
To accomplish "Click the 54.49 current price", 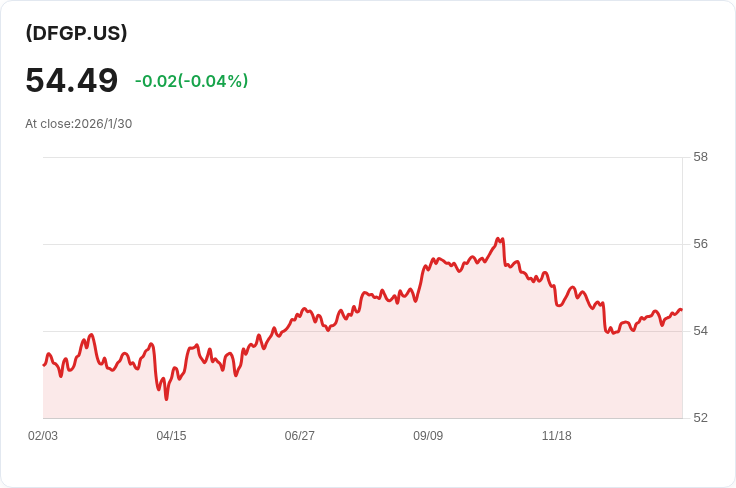I will click(72, 80).
